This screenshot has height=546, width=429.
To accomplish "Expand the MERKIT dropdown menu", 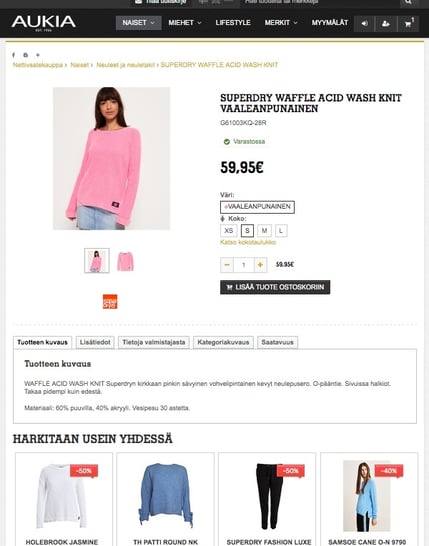I will pyautogui.click(x=281, y=23).
